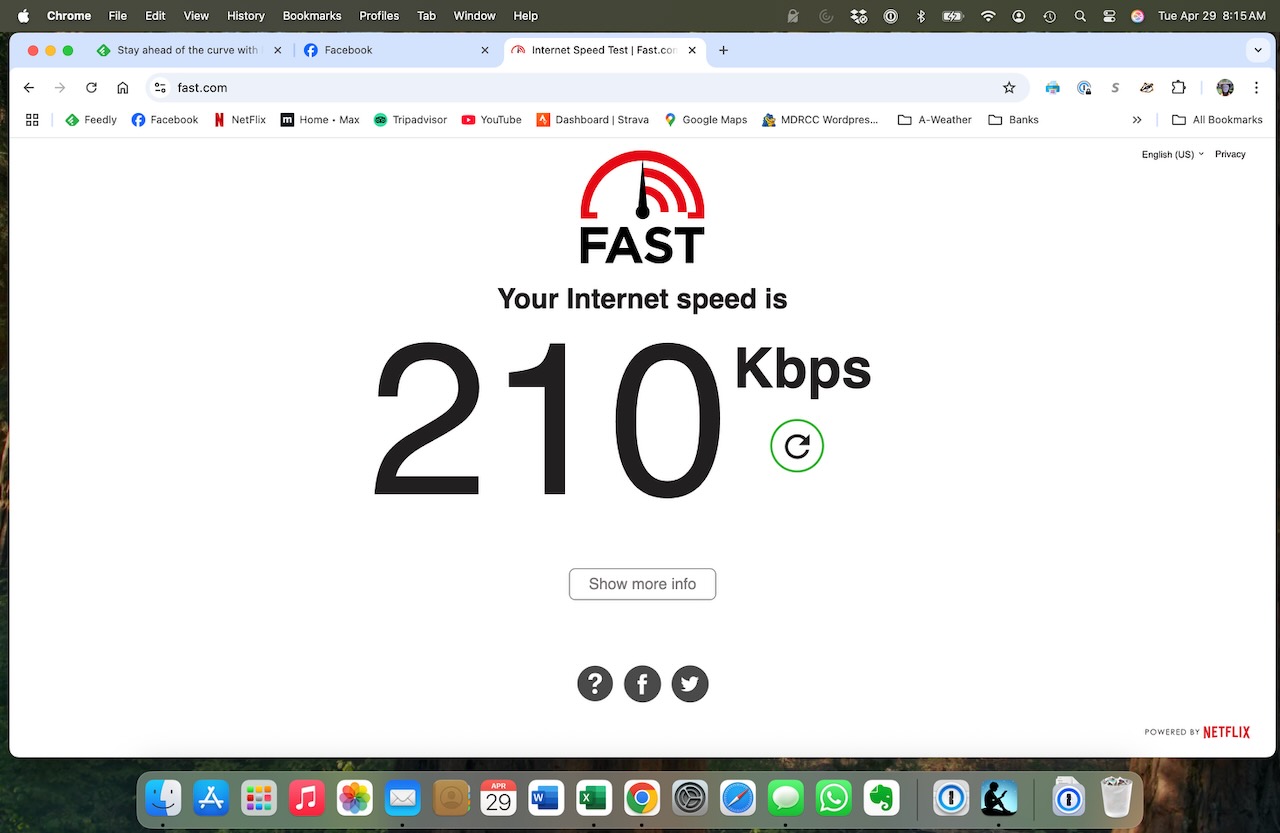Image resolution: width=1280 pixels, height=833 pixels.
Task: Click the Home icon in the toolbar
Action: point(122,88)
